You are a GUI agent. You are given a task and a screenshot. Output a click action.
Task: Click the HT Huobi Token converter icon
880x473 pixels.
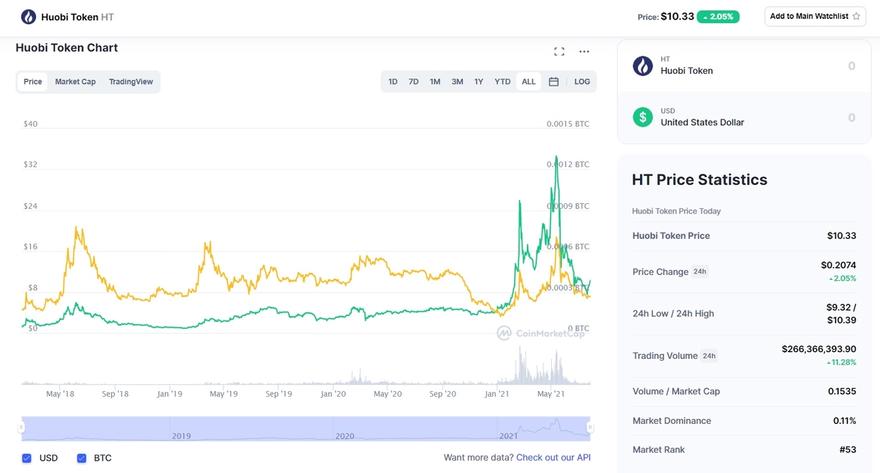click(x=643, y=66)
